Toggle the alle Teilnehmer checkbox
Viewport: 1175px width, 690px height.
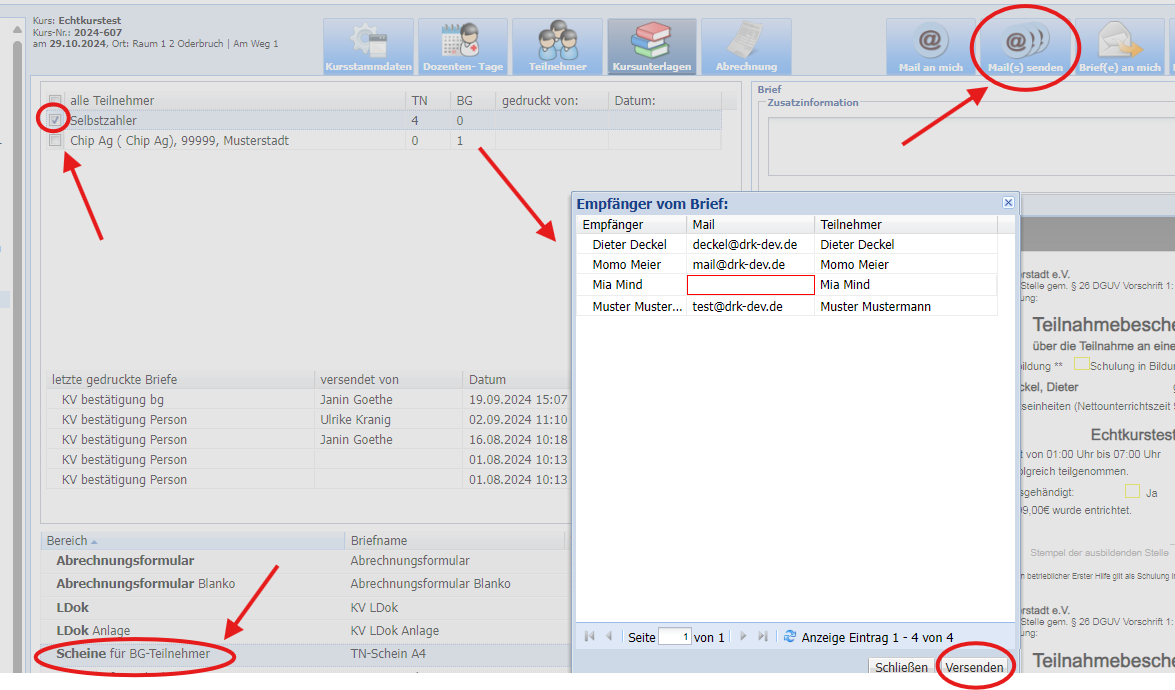pos(56,101)
